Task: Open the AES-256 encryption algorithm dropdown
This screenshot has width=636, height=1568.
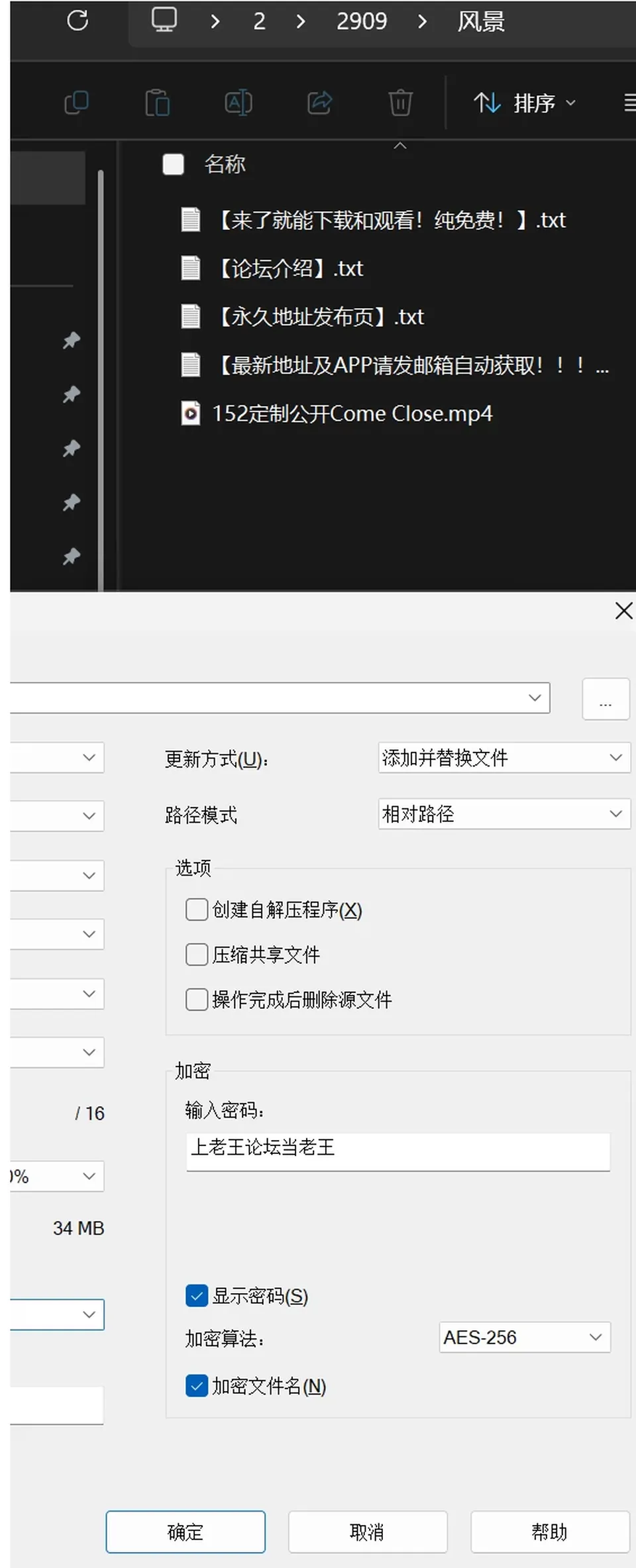Action: tap(525, 1337)
